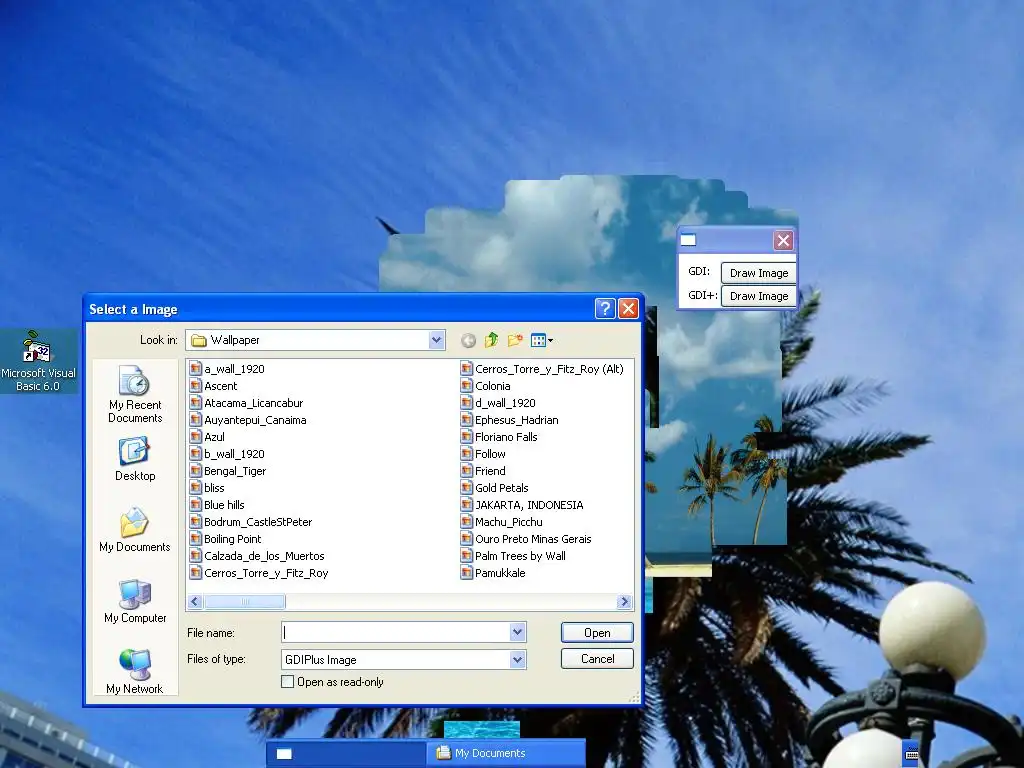1024x768 pixels.
Task: Click the scrollbar left arrow
Action: [195, 601]
